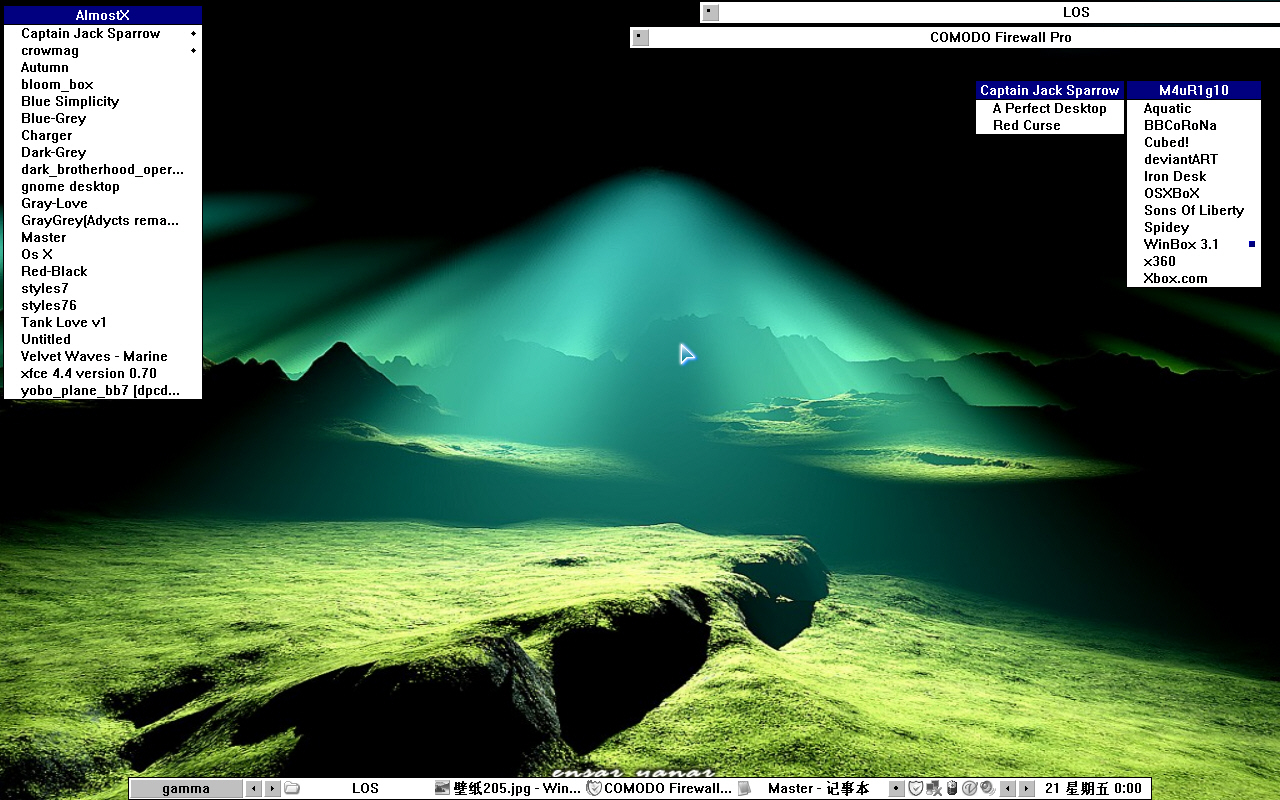Open the volume speaker tray icon
Image resolution: width=1280 pixels, height=800 pixels.
[x=987, y=788]
